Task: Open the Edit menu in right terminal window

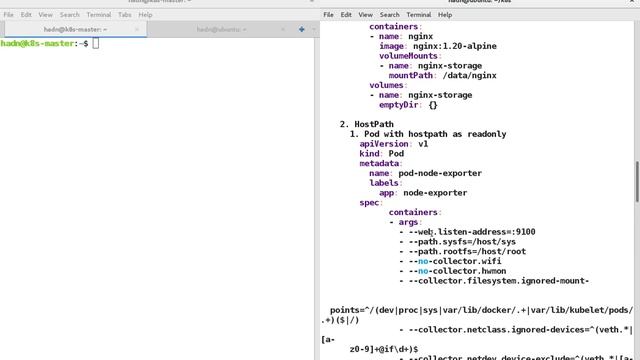Action: [x=346, y=15]
